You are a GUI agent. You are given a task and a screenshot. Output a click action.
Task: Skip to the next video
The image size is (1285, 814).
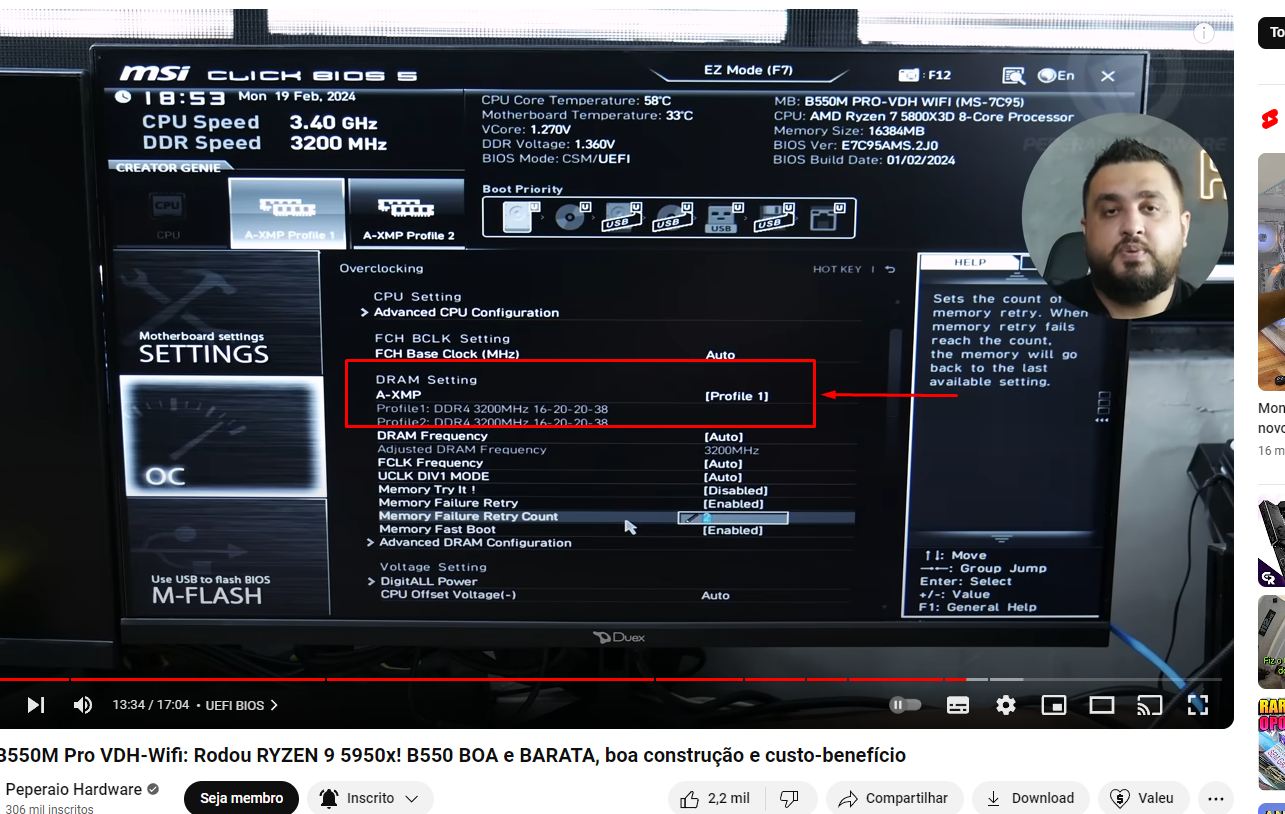click(x=35, y=705)
